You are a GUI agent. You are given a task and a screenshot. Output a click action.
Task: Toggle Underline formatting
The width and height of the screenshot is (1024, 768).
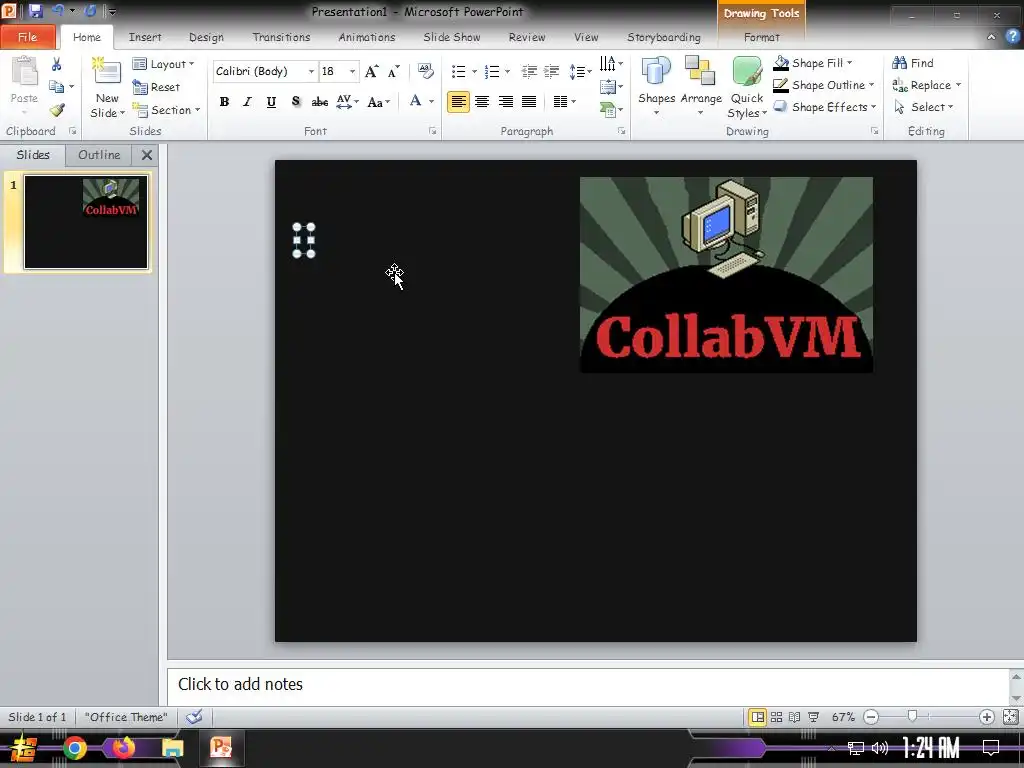click(271, 102)
